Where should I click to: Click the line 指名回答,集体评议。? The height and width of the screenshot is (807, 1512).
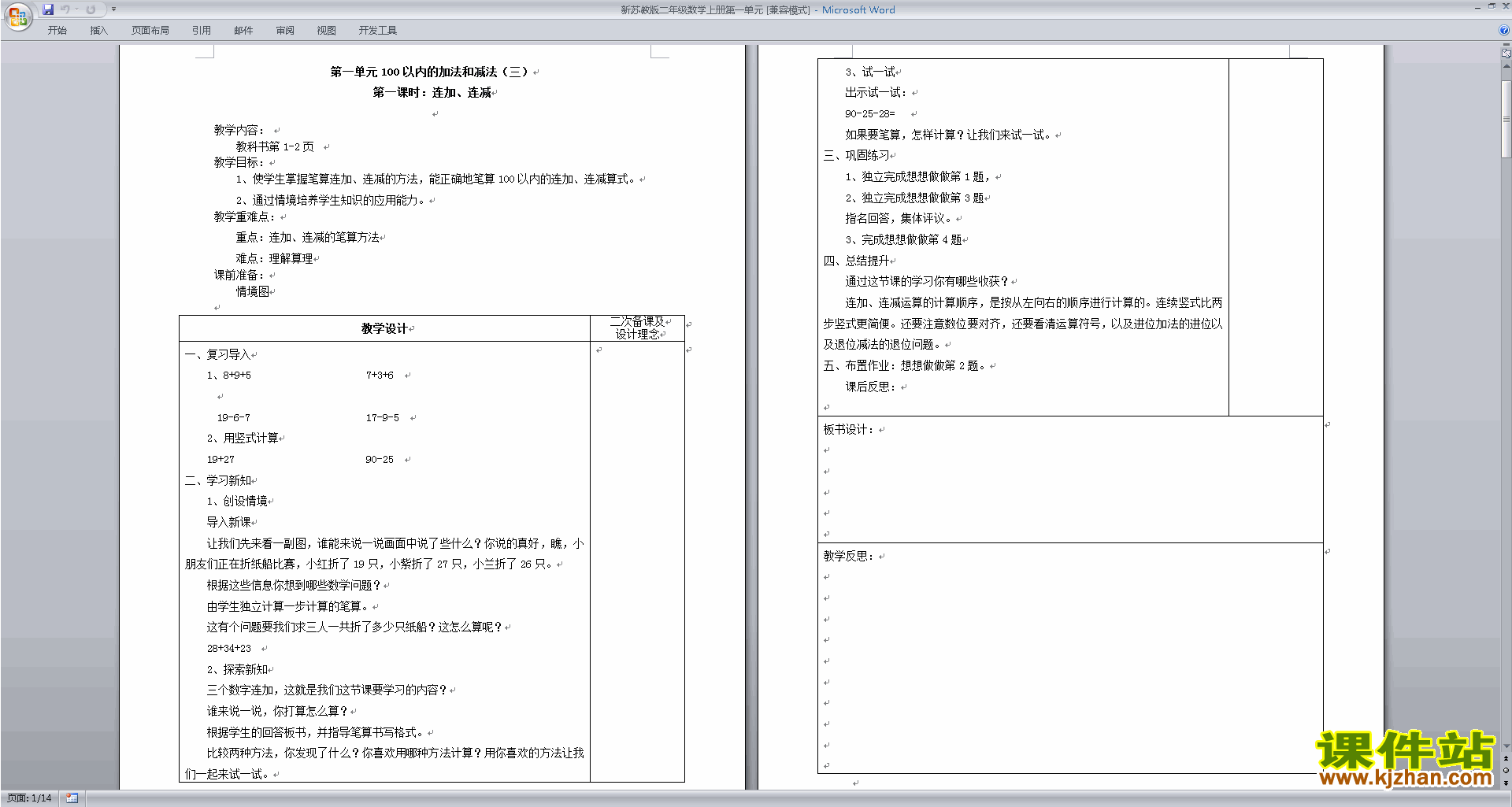pyautogui.click(x=899, y=218)
